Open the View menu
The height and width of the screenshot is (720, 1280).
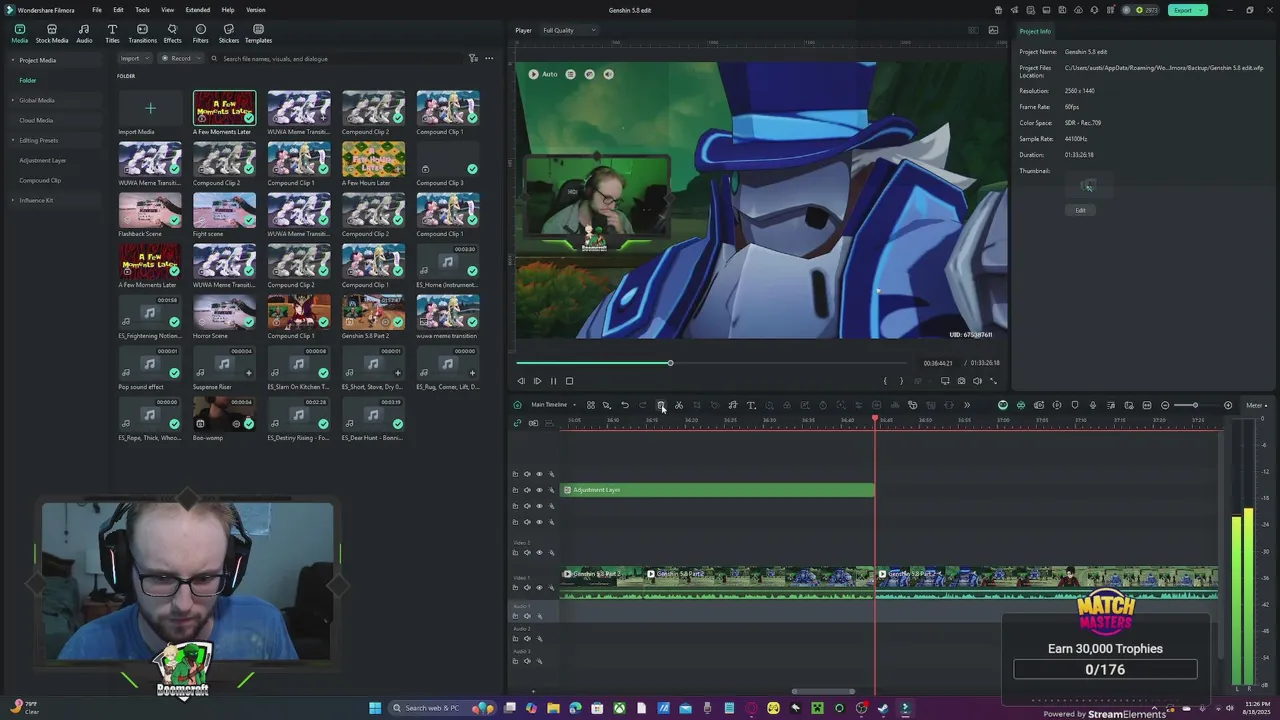167,10
